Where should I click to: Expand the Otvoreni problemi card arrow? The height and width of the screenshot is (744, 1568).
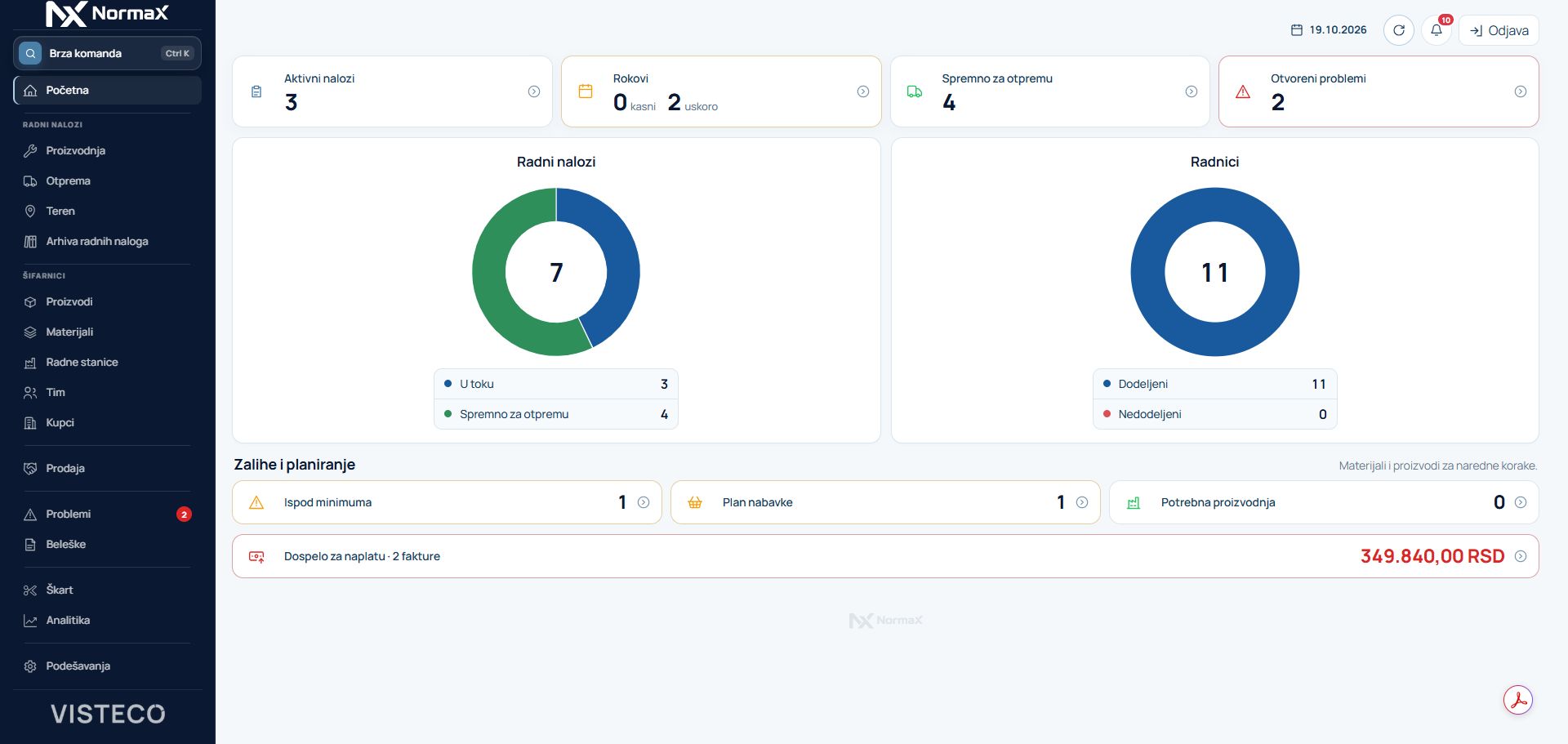(1521, 91)
